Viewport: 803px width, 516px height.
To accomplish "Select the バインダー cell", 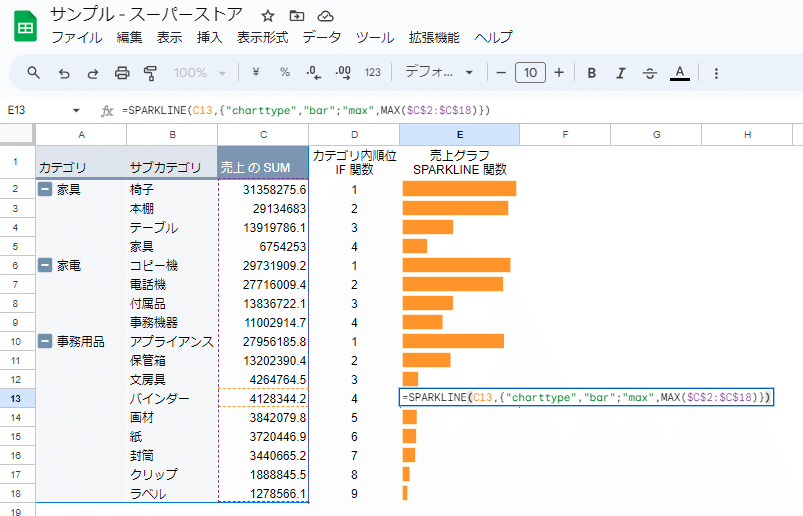I will (172, 398).
